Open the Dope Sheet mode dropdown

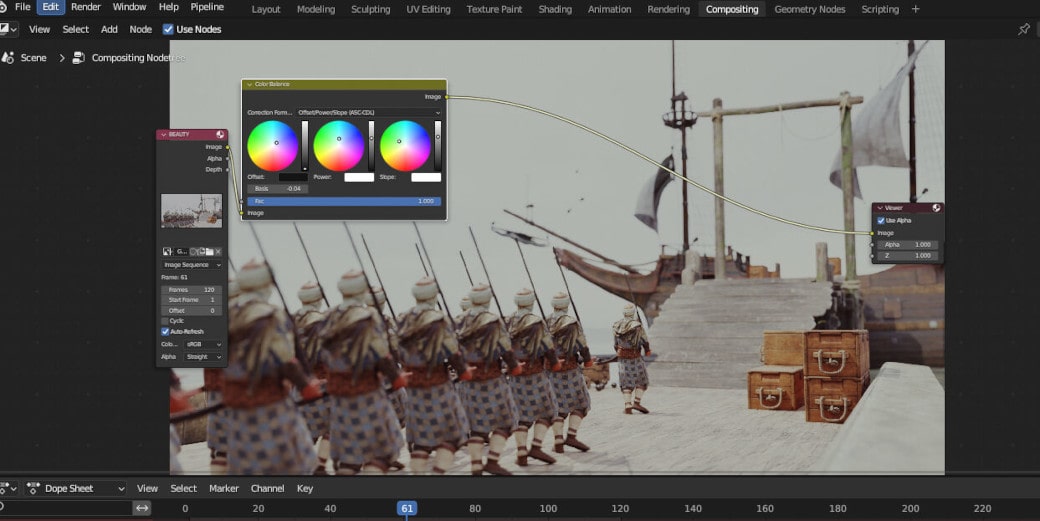75,489
